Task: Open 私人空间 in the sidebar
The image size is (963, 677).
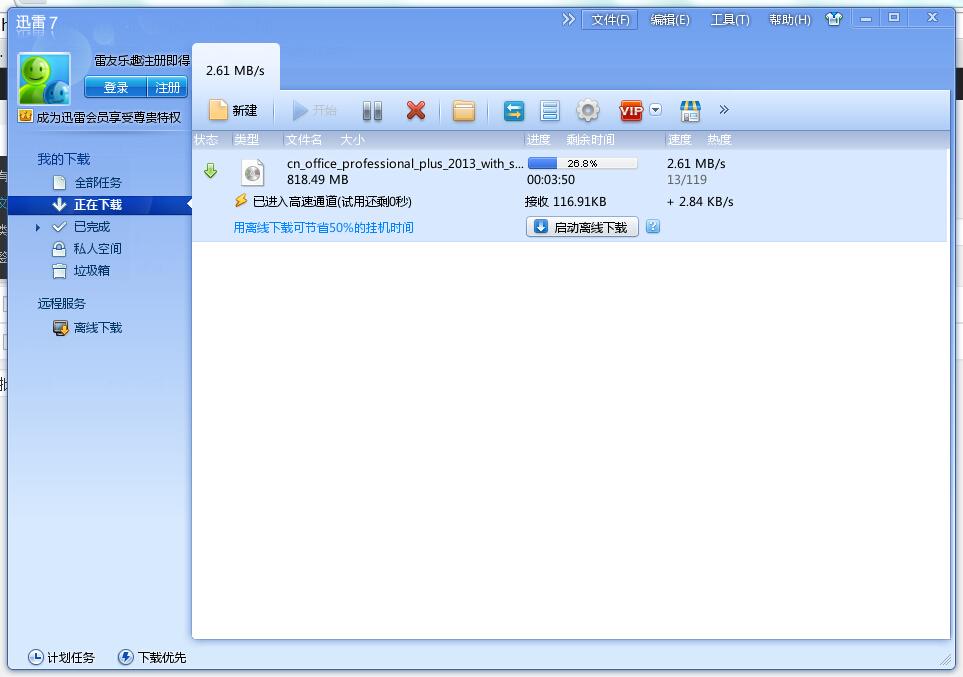Action: point(98,249)
